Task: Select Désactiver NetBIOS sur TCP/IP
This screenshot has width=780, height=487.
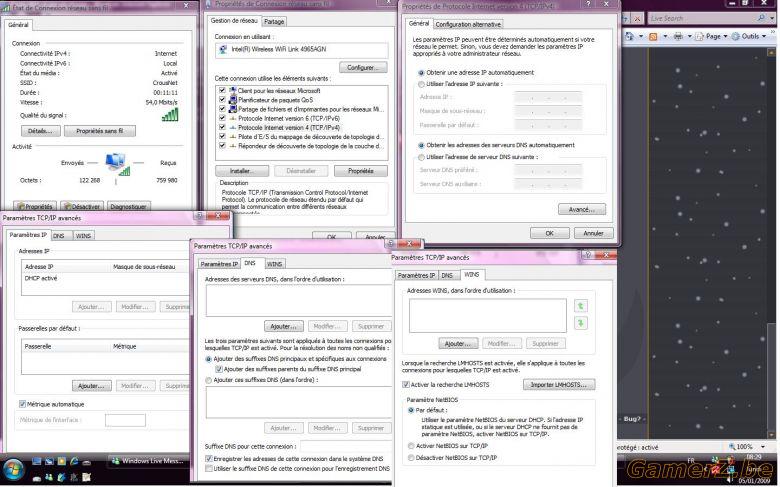Action: (x=411, y=458)
